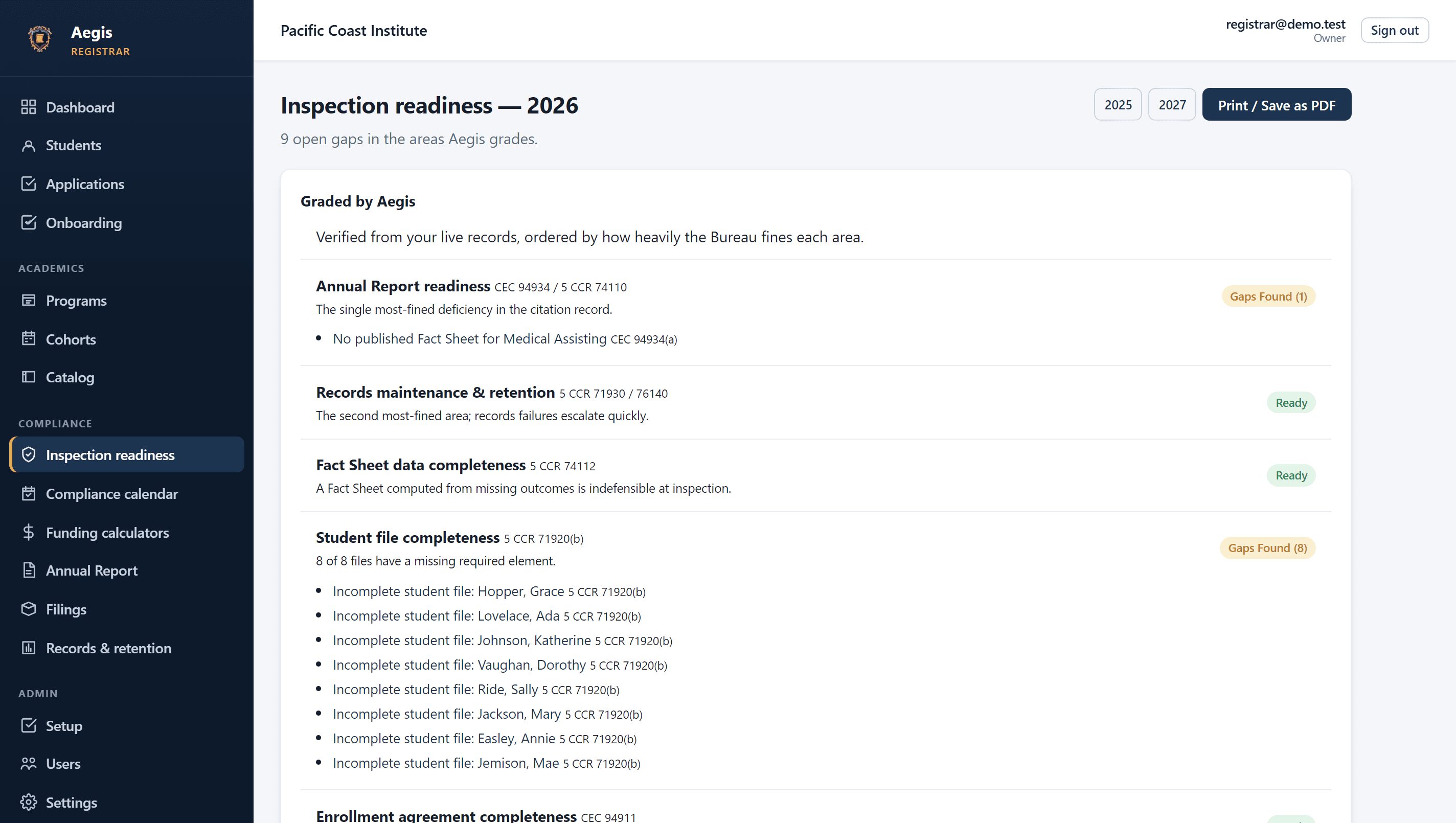Image resolution: width=1456 pixels, height=823 pixels.
Task: Sign out of the account
Action: (x=1394, y=30)
